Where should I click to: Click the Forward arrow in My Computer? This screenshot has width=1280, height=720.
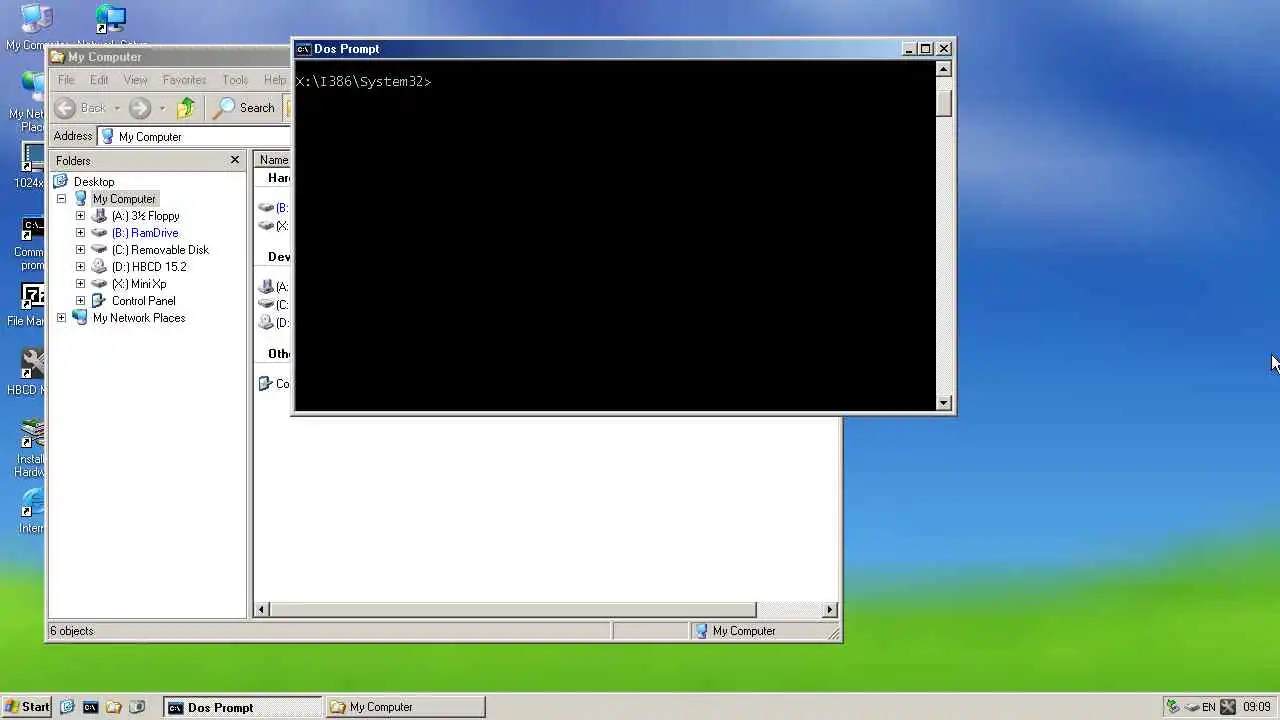coord(140,108)
